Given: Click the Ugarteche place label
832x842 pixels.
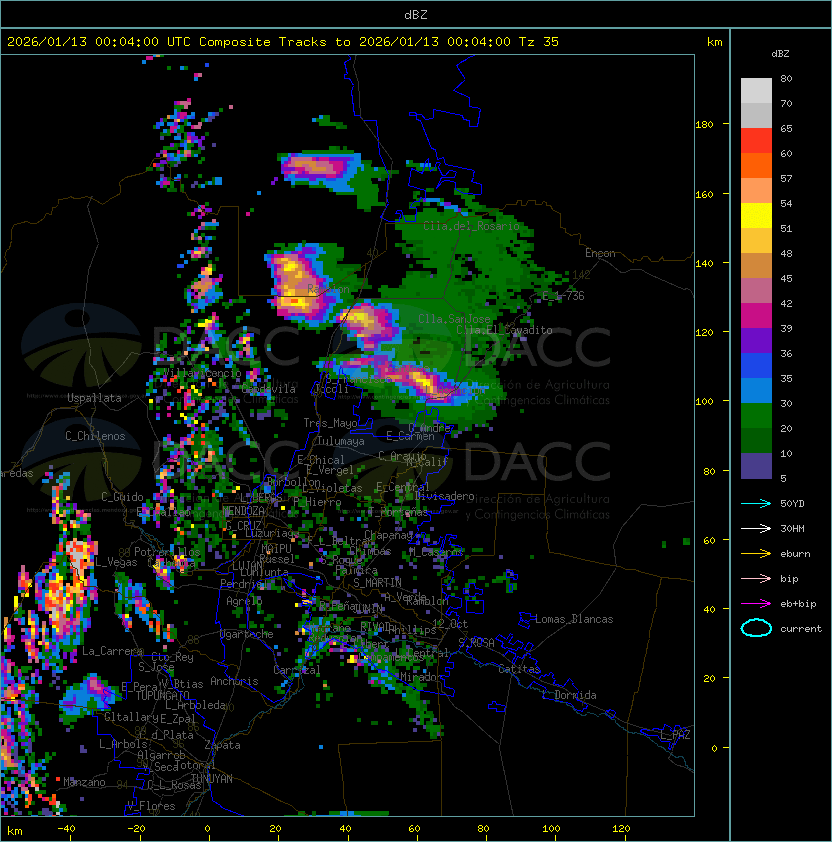Looking at the screenshot, I should point(247,634).
